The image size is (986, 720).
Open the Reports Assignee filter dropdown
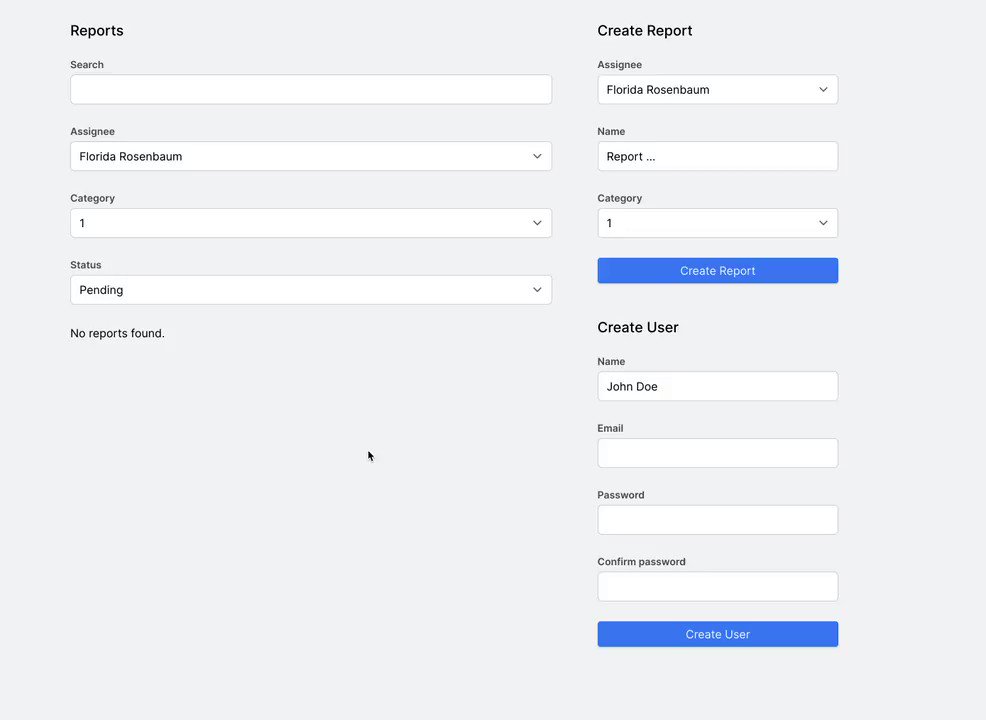coord(310,156)
